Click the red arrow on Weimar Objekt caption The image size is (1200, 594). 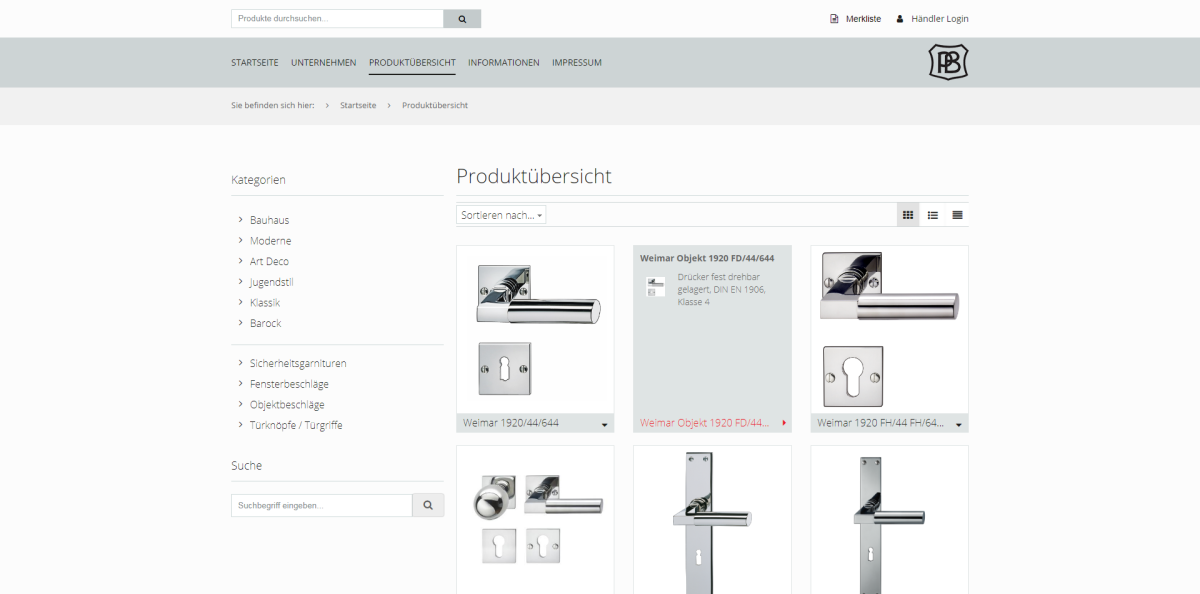(784, 423)
